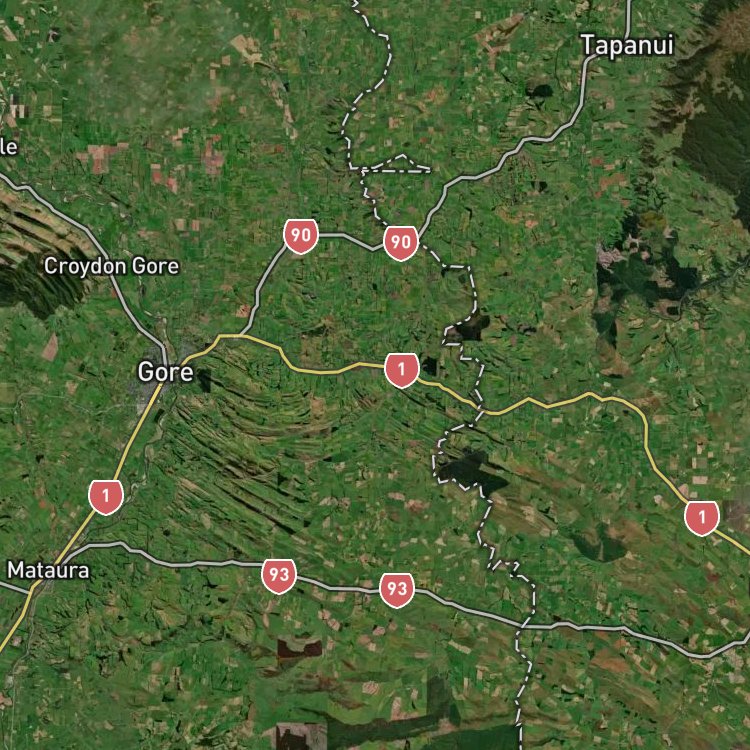Click the Tapanui town label

pos(627,45)
